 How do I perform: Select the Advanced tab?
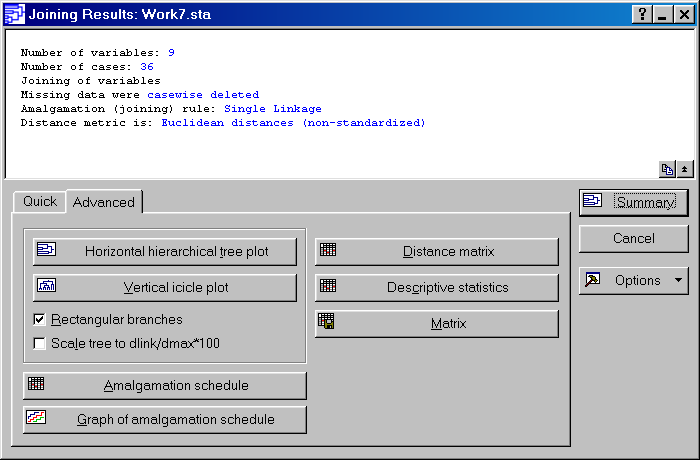tap(104, 202)
